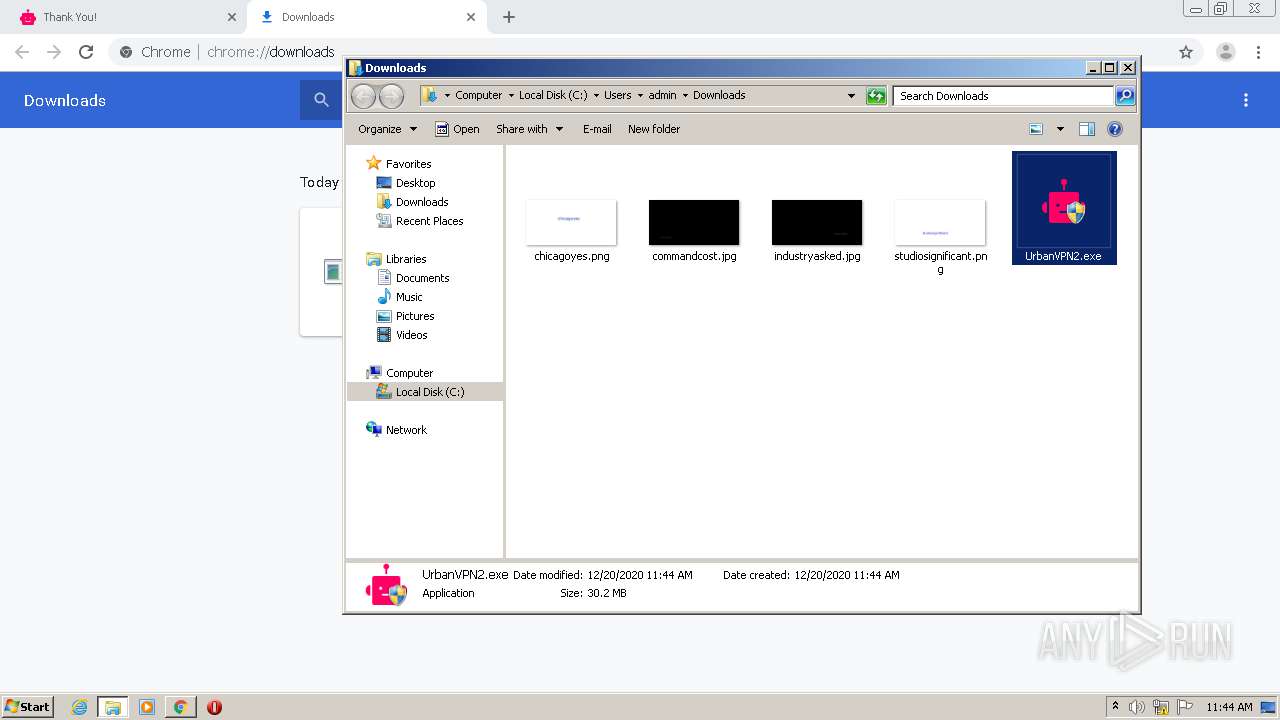This screenshot has height=720, width=1280.
Task: Click the Search Downloads field
Action: 1003,96
